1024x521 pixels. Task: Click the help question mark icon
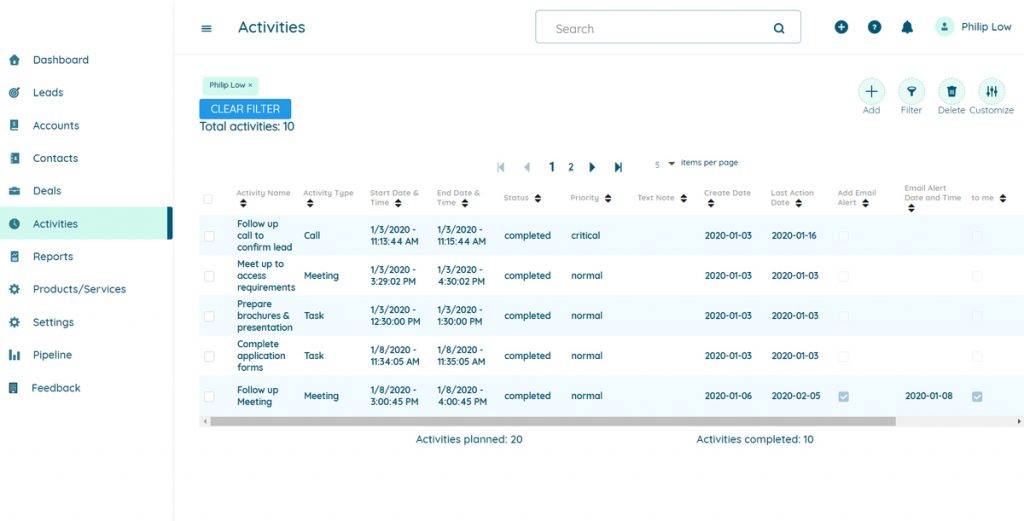click(x=874, y=27)
